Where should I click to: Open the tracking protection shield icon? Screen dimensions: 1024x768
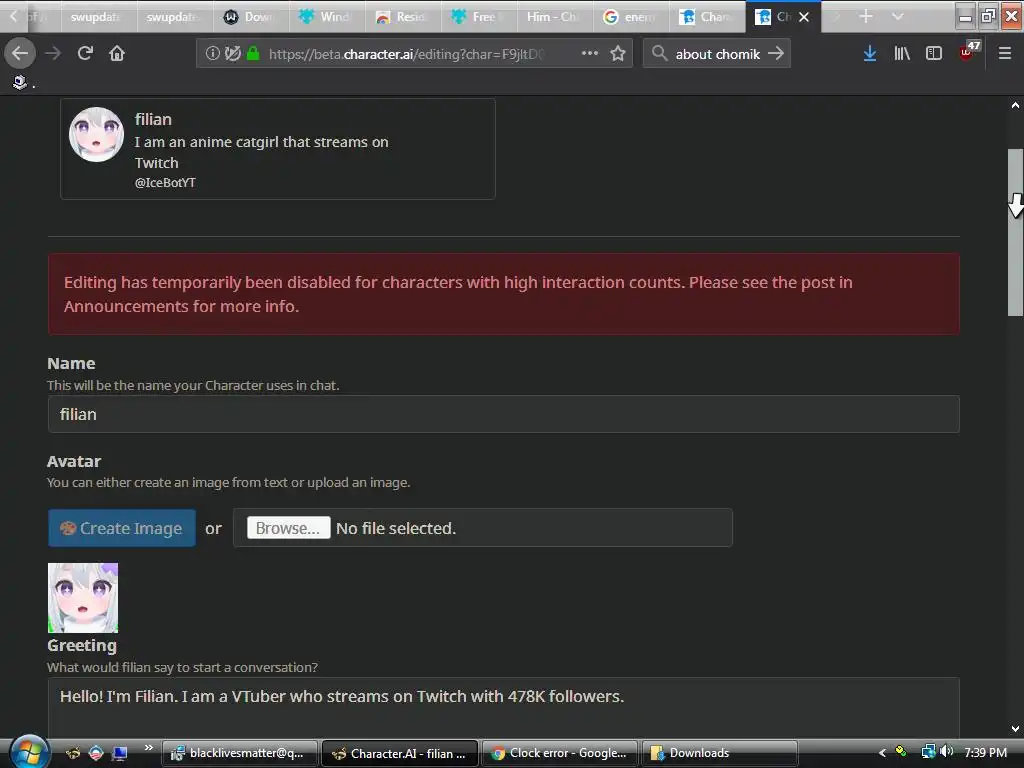click(232, 54)
